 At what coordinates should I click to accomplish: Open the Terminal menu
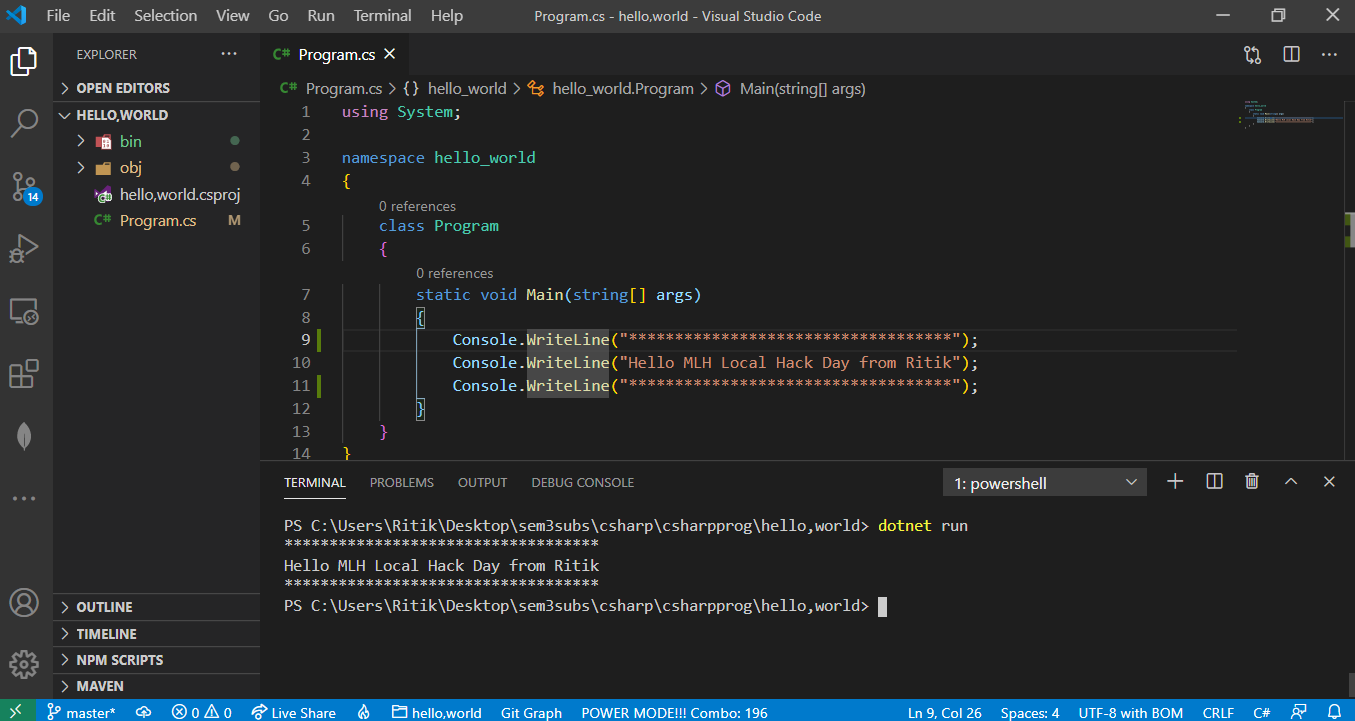coord(382,16)
